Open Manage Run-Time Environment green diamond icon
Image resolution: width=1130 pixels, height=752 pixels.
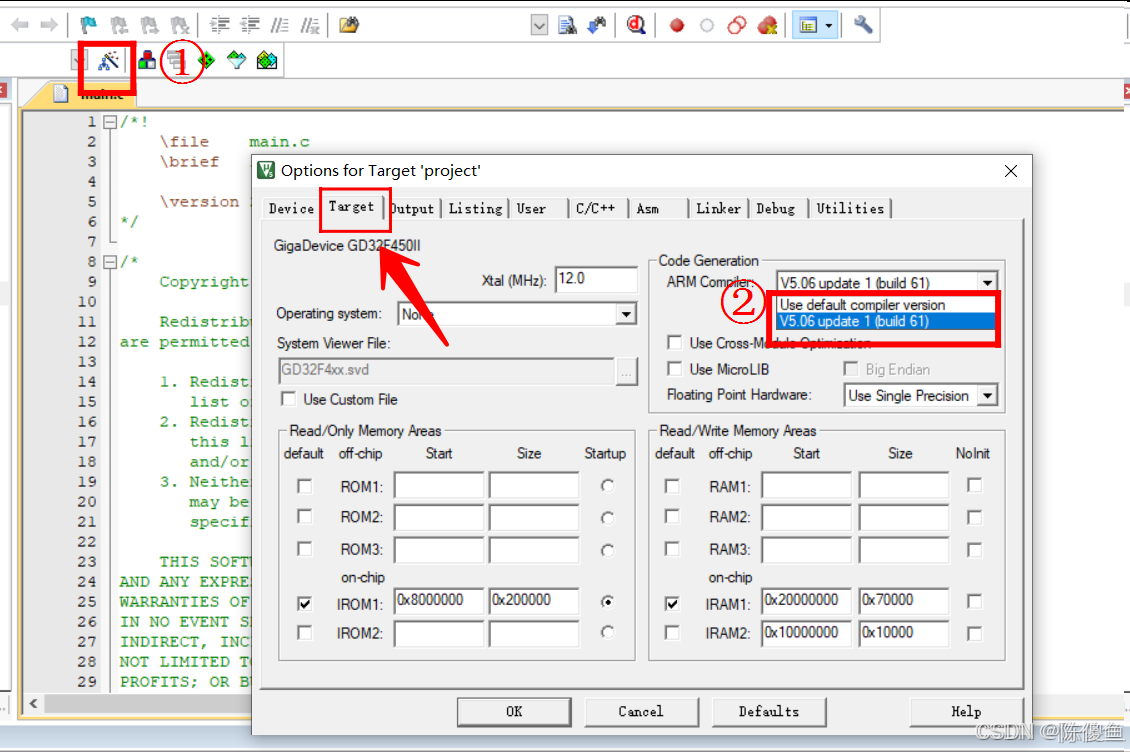(207, 61)
